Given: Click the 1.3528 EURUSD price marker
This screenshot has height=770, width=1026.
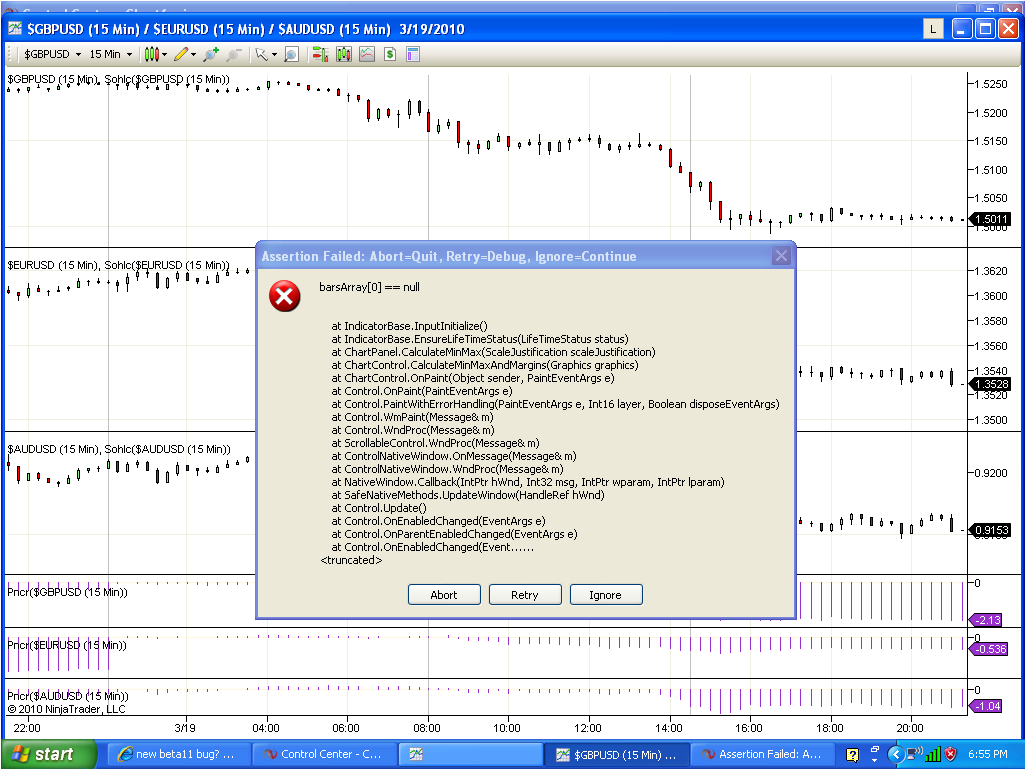Looking at the screenshot, I should coord(989,384).
